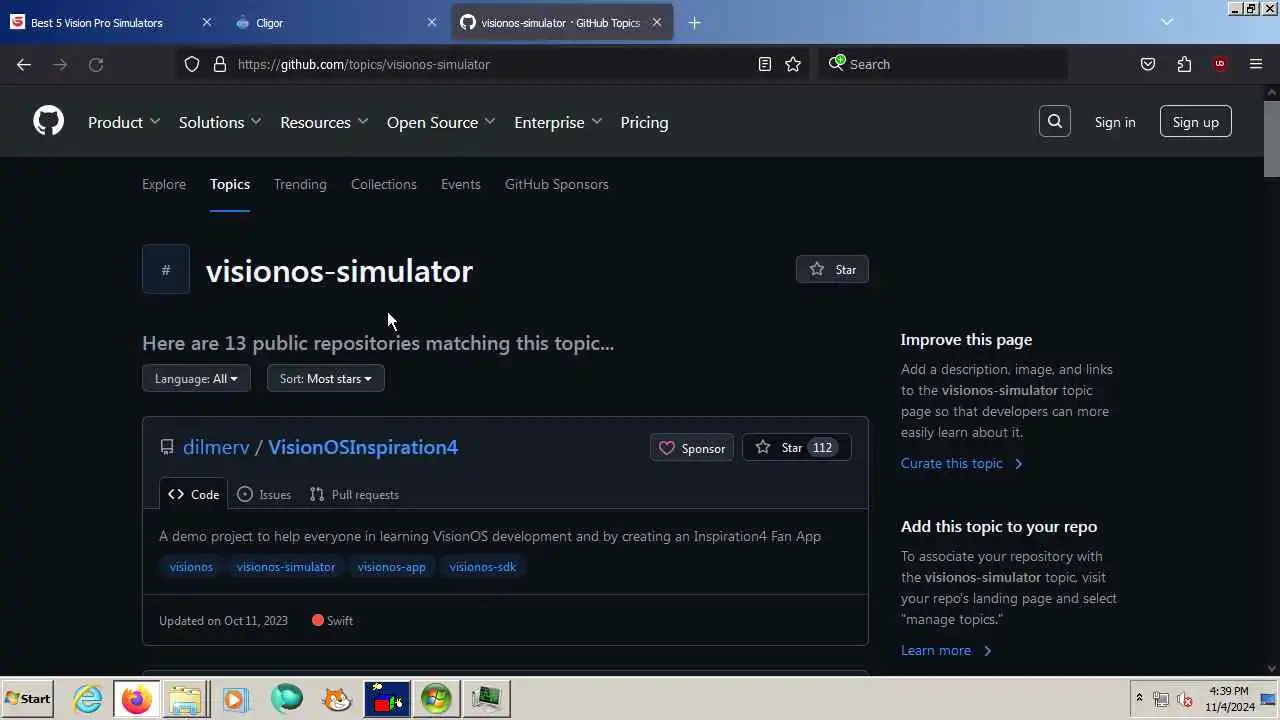Open the Windows Start button

[x=28, y=699]
